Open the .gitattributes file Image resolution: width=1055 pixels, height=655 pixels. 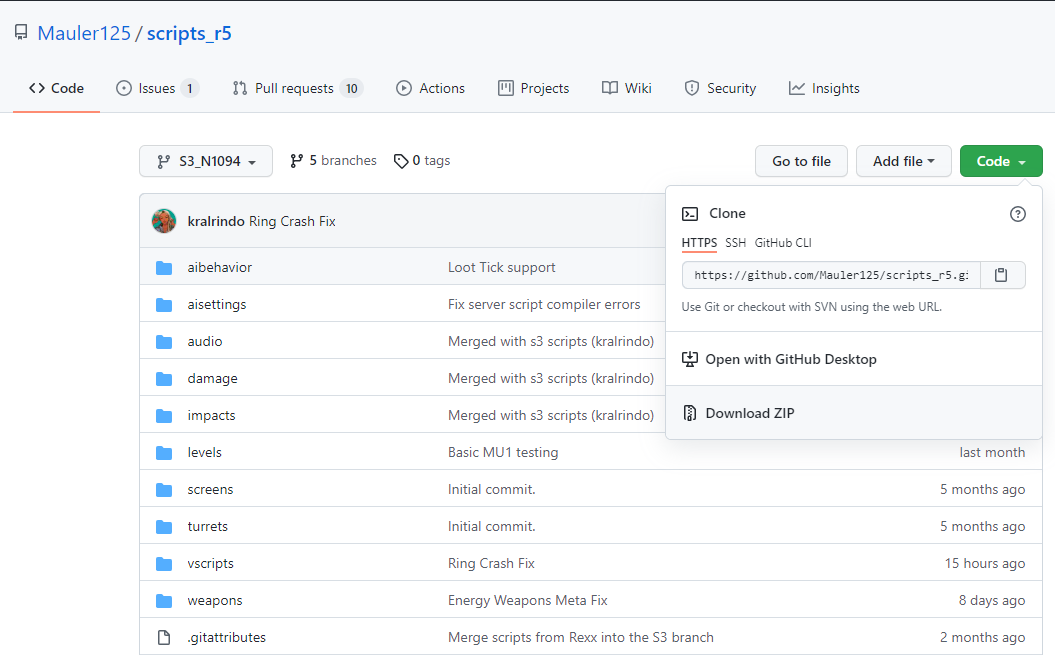click(x=226, y=637)
